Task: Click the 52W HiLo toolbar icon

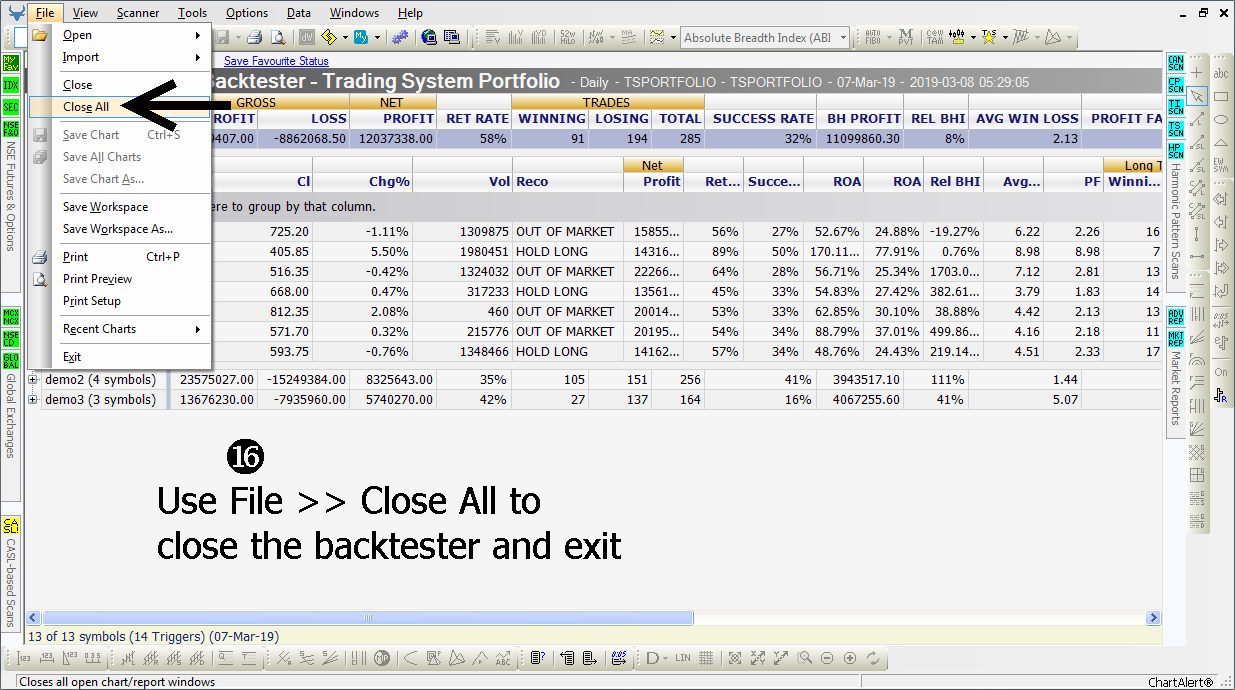Action: click(x=567, y=37)
